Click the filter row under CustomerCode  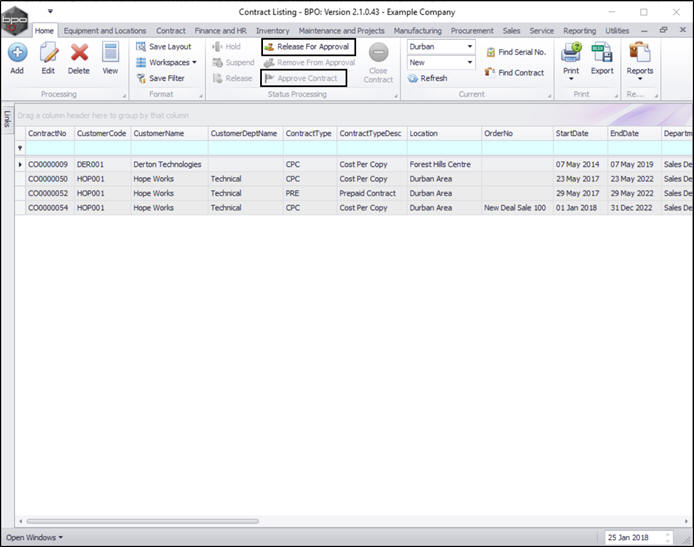pyautogui.click(x=103, y=148)
